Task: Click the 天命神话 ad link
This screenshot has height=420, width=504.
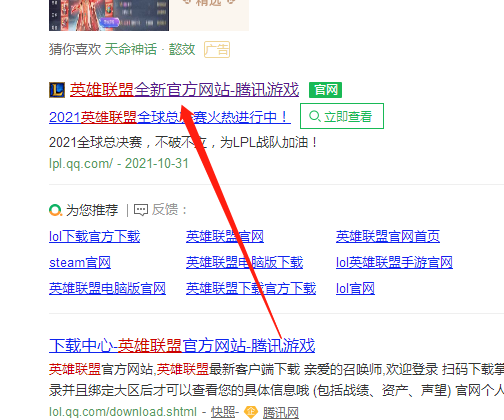Action: pyautogui.click(x=131, y=49)
